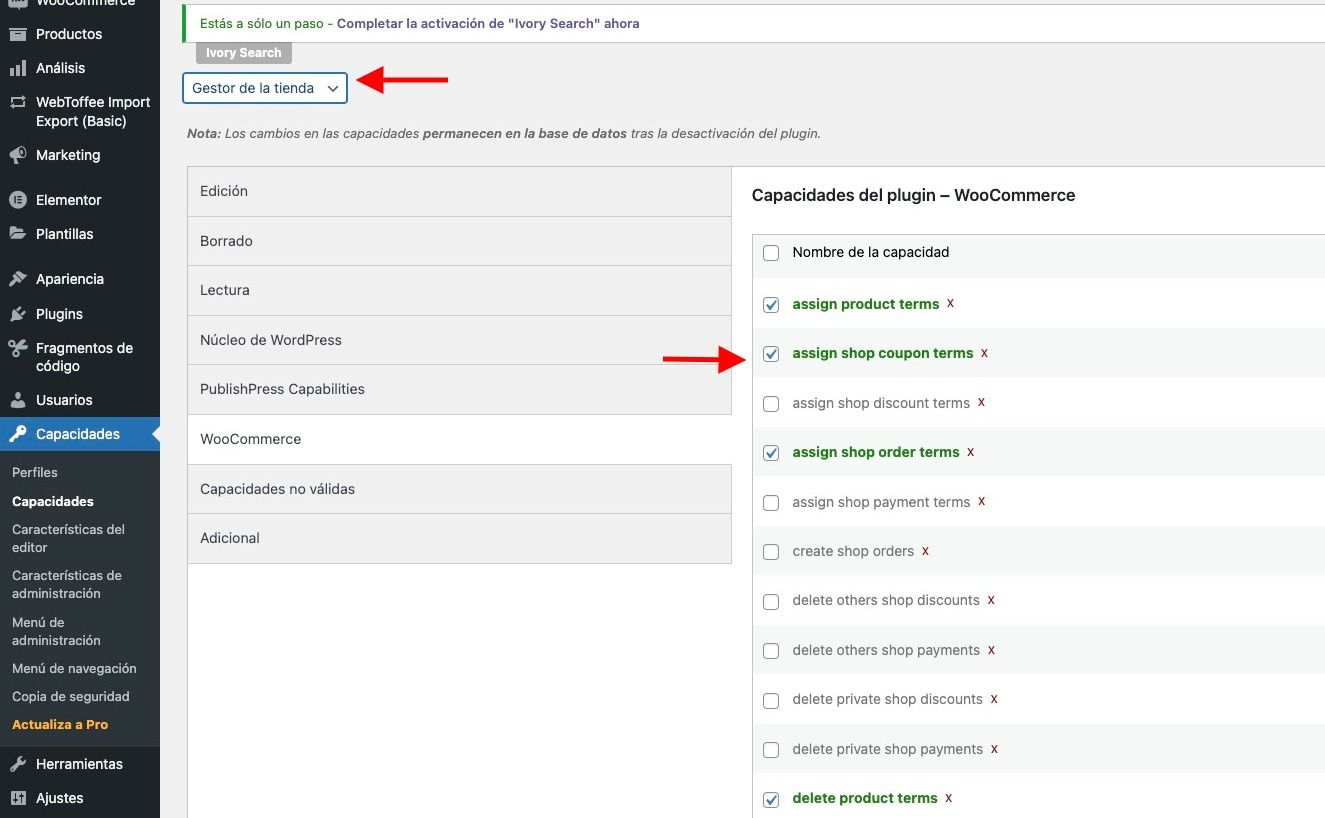Open Copia de seguridad submenu item
The height and width of the screenshot is (818, 1325).
(x=71, y=696)
